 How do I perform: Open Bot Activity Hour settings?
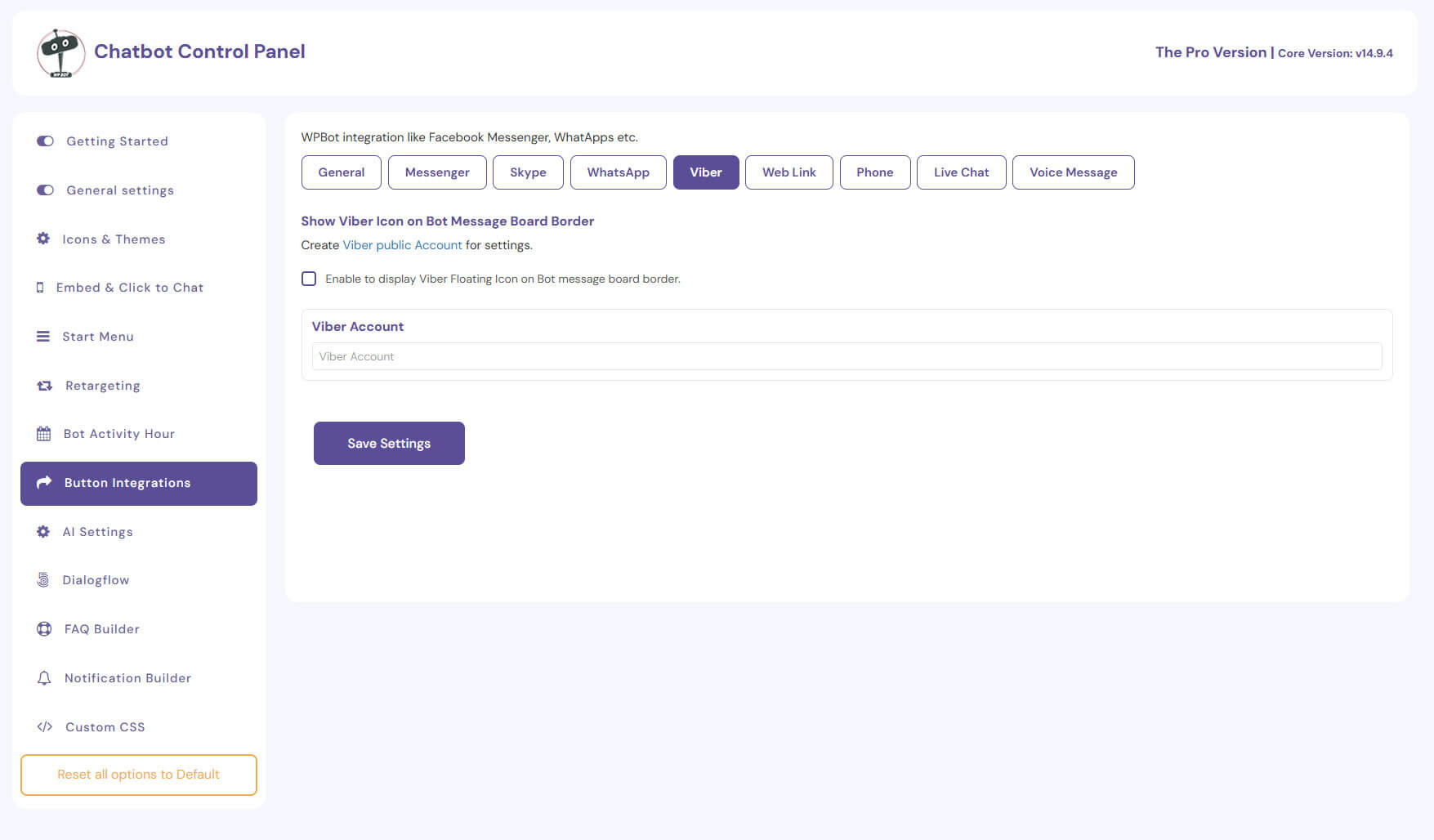pyautogui.click(x=139, y=434)
